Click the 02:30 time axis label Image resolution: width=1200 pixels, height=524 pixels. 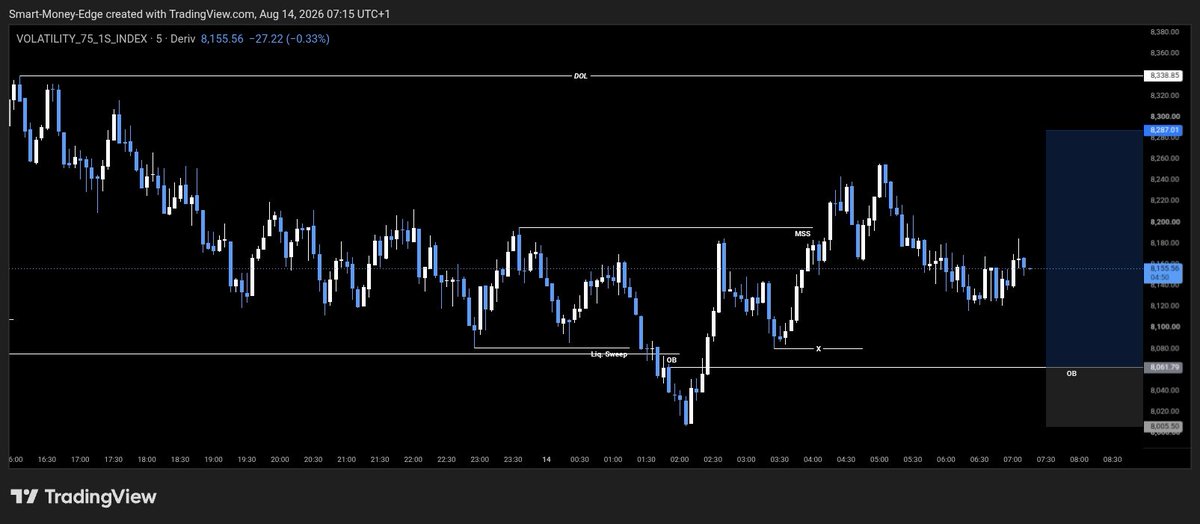(713, 459)
